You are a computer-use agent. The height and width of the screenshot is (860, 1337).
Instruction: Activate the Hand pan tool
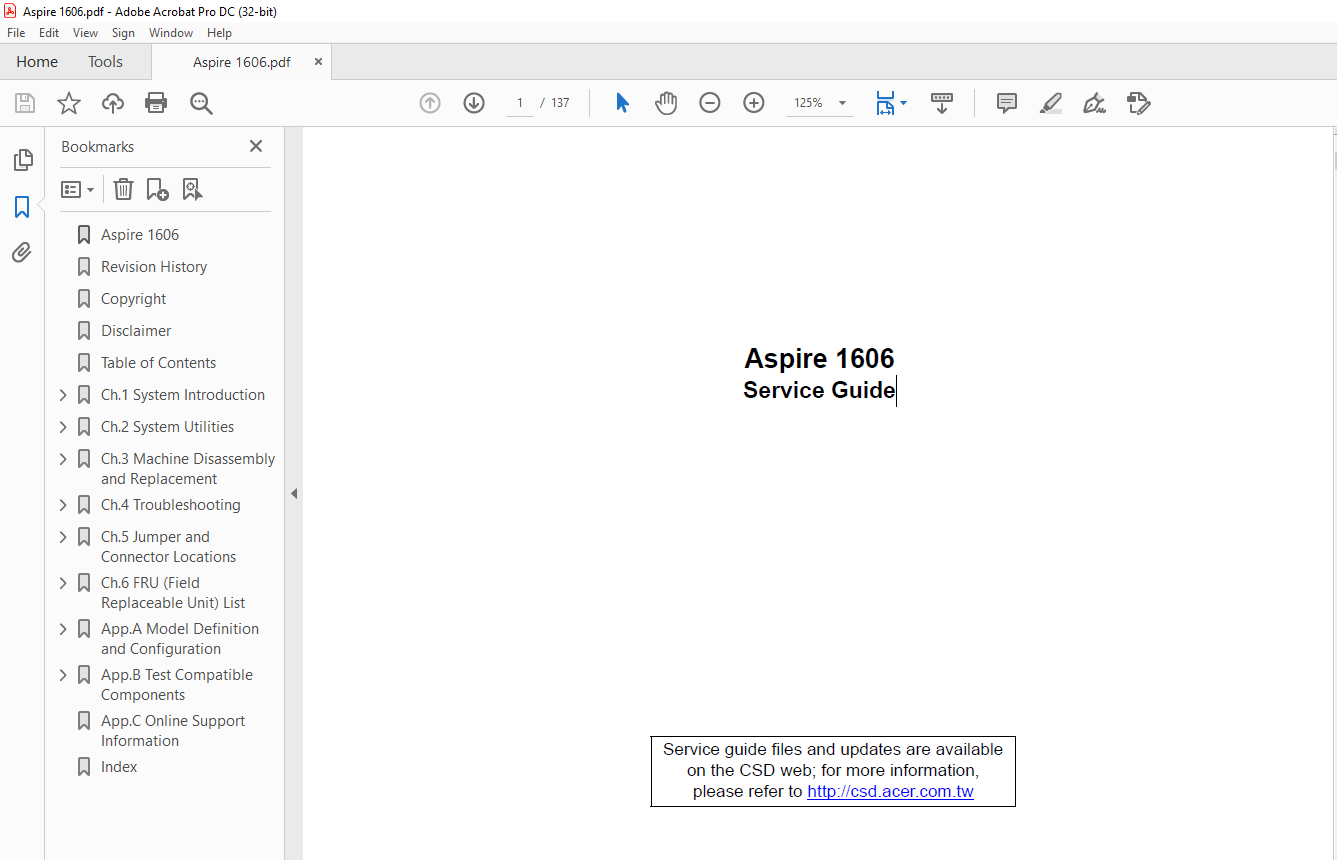pyautogui.click(x=666, y=103)
